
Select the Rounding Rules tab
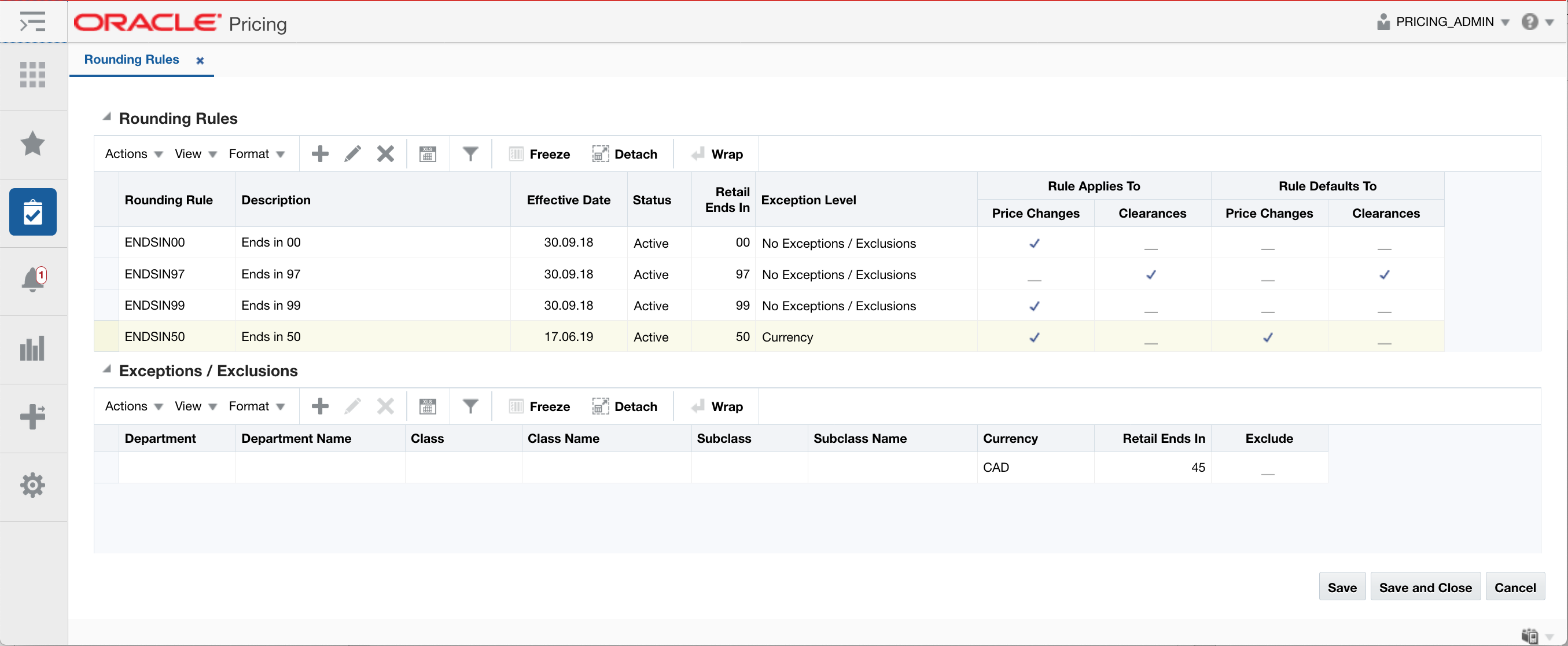131,60
